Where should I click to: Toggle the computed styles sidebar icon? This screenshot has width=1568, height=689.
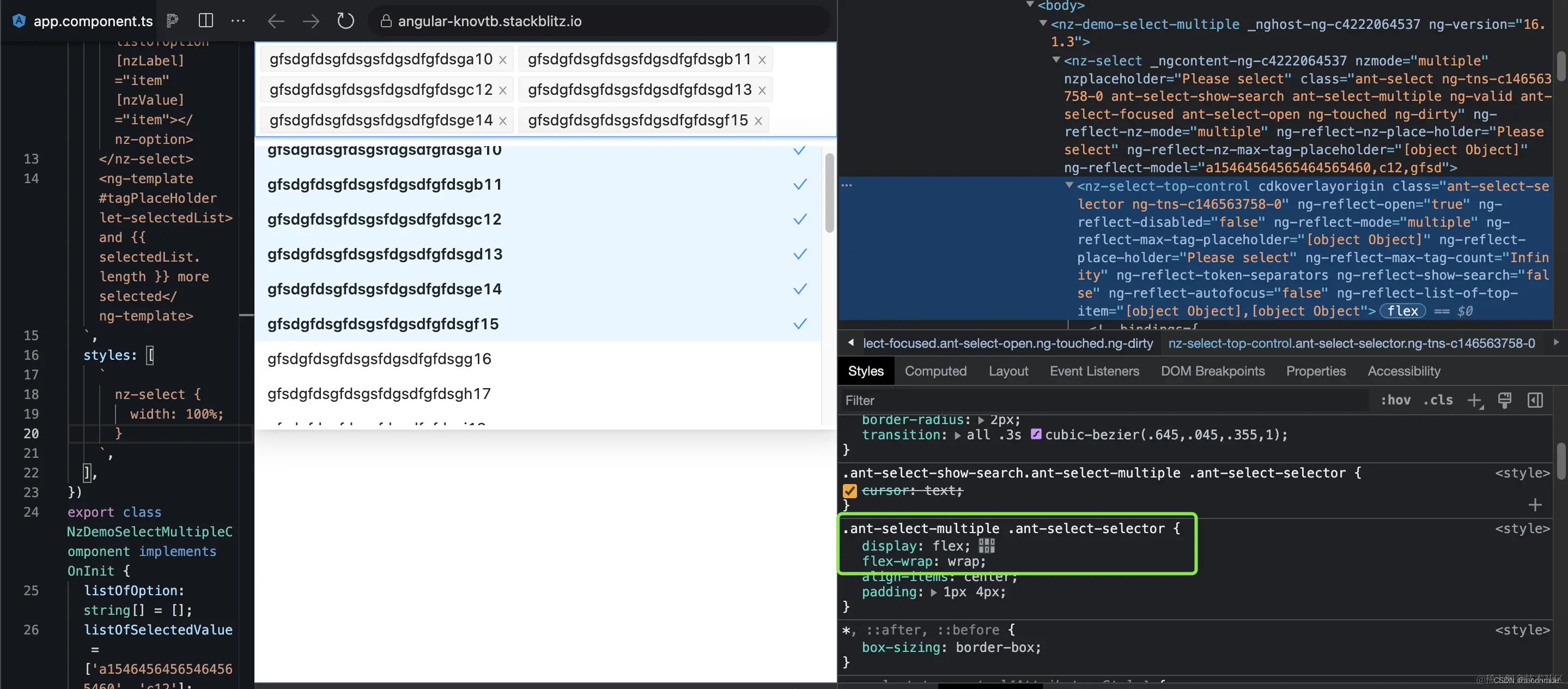coord(1535,400)
